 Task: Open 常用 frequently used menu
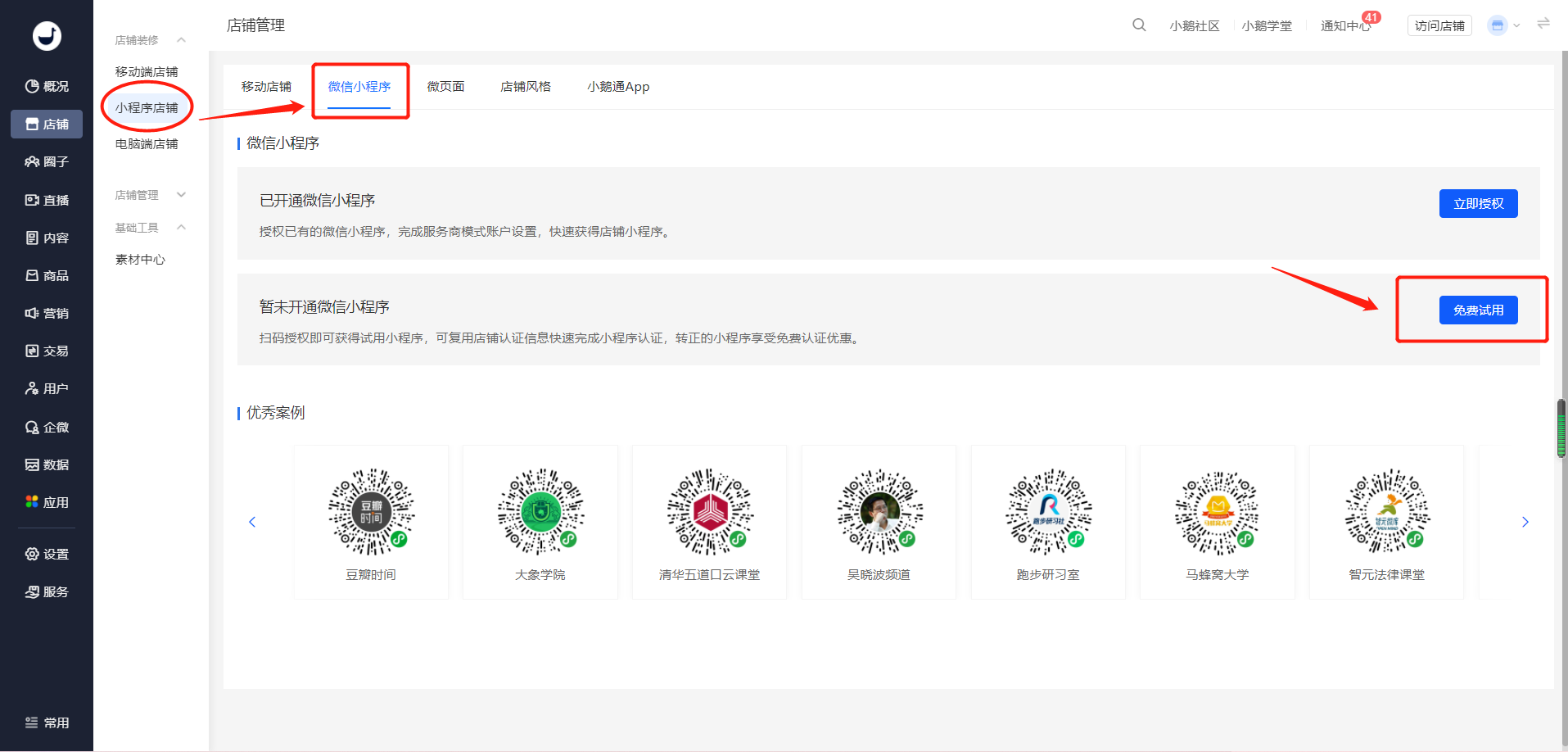click(x=47, y=723)
